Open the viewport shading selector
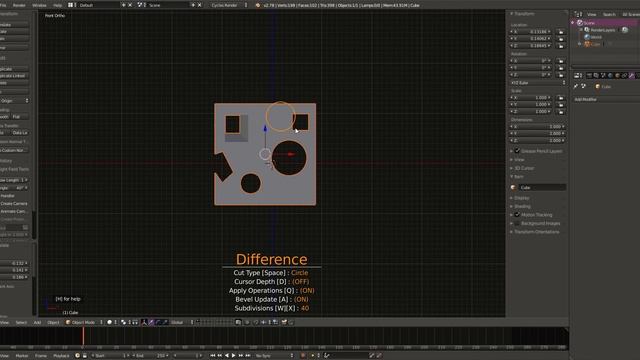This screenshot has width=640, height=360. tap(111, 322)
